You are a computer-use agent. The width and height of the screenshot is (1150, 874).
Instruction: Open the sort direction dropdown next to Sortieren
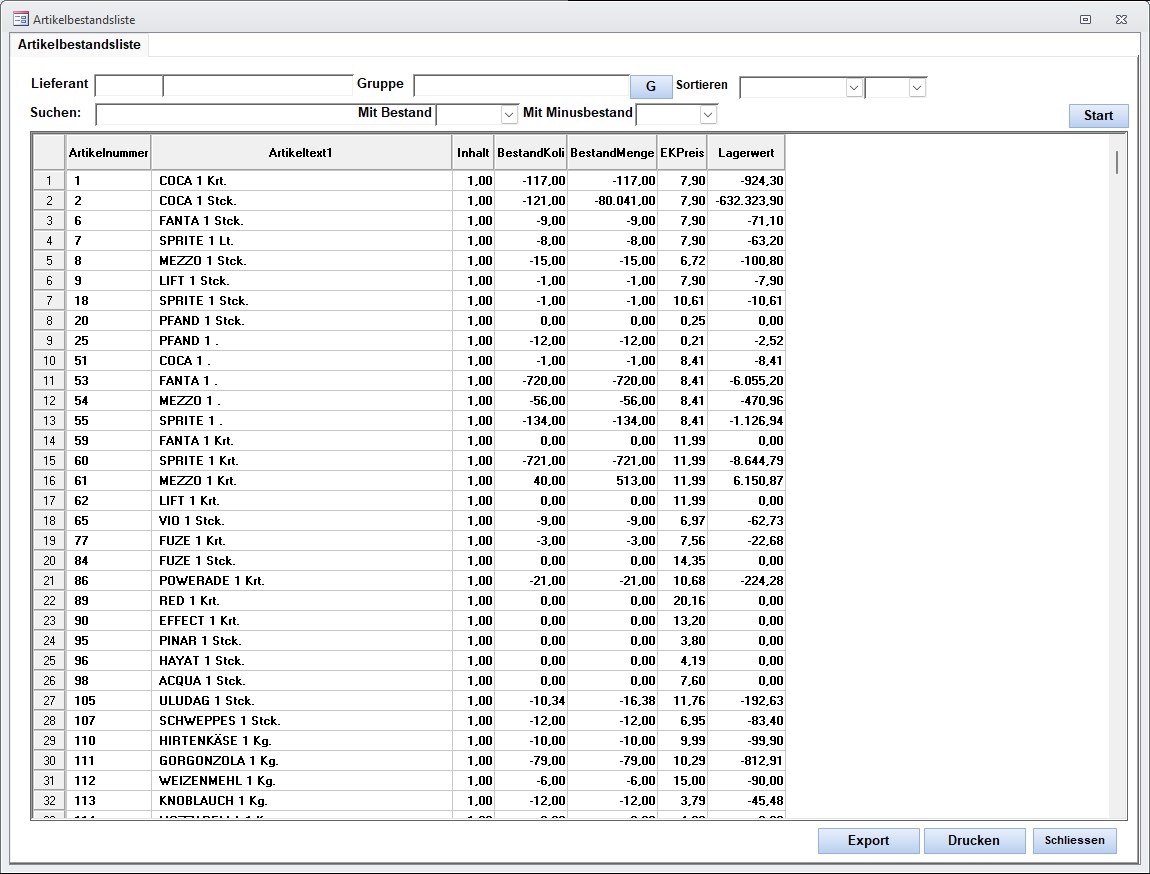click(x=916, y=88)
